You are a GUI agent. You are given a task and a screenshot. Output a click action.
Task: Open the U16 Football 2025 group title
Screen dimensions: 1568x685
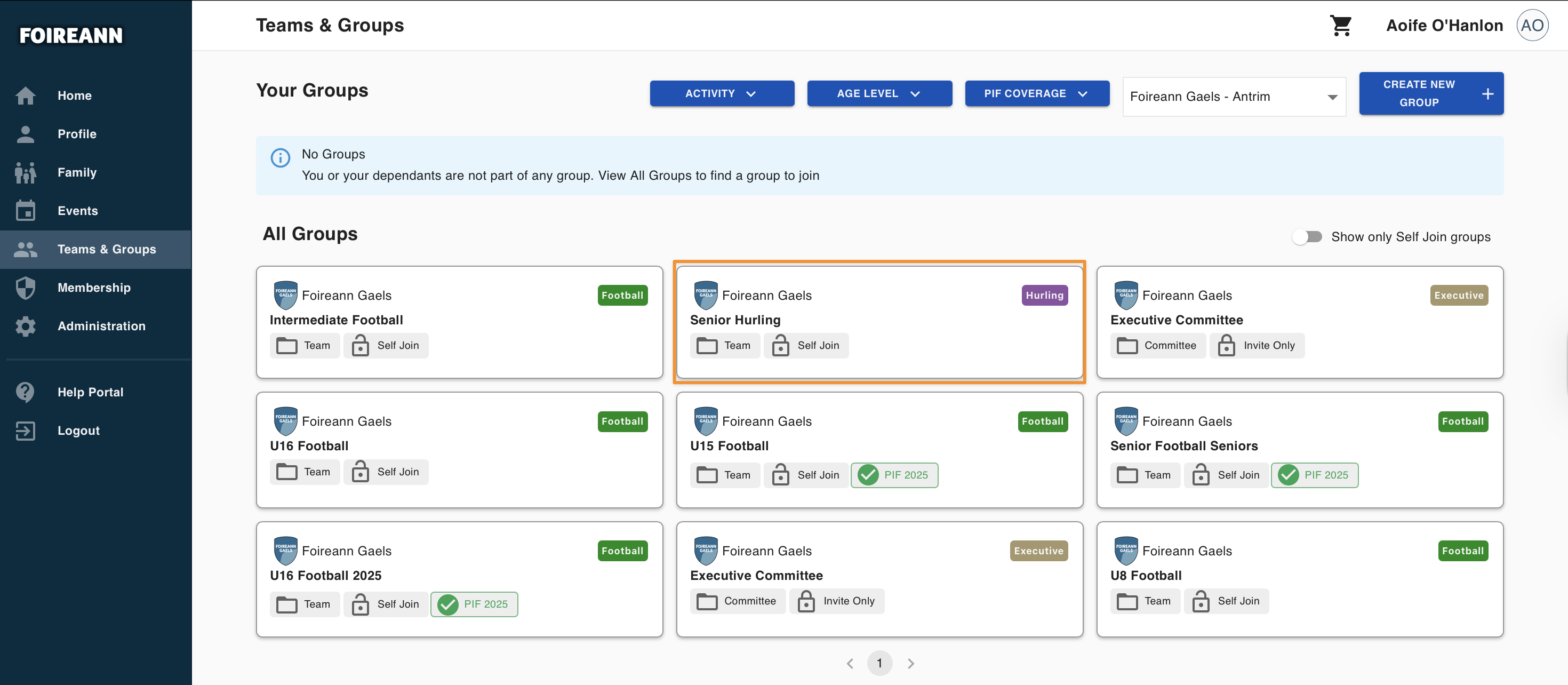(326, 576)
